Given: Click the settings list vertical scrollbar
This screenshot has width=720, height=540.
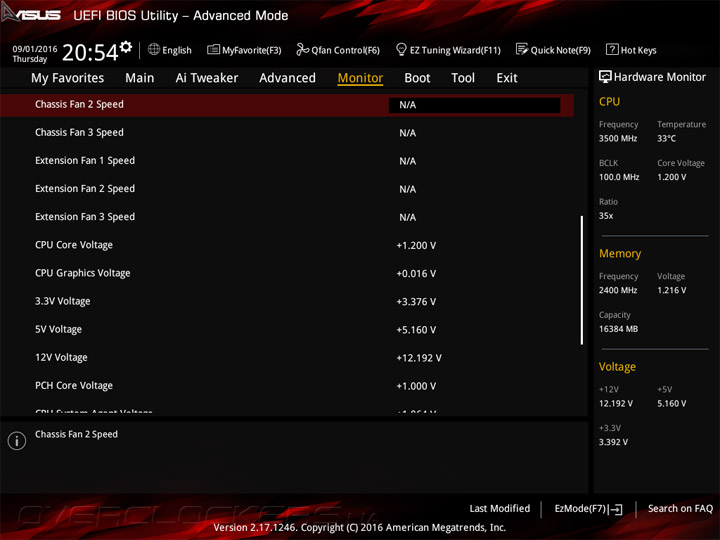Looking at the screenshot, I should [582, 280].
